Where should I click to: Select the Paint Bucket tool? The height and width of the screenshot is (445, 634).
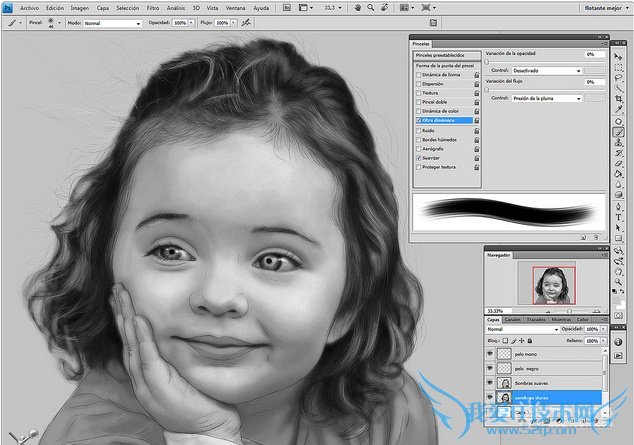point(618,174)
